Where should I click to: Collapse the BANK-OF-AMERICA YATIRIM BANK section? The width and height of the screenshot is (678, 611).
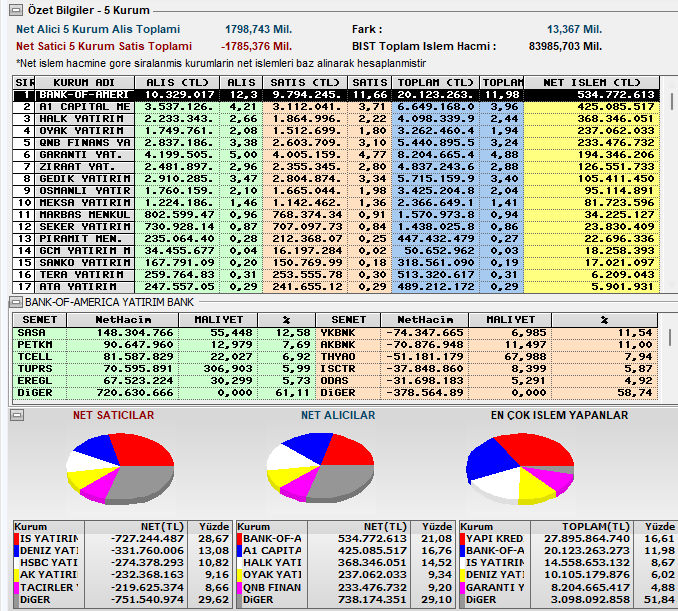[x=16, y=302]
